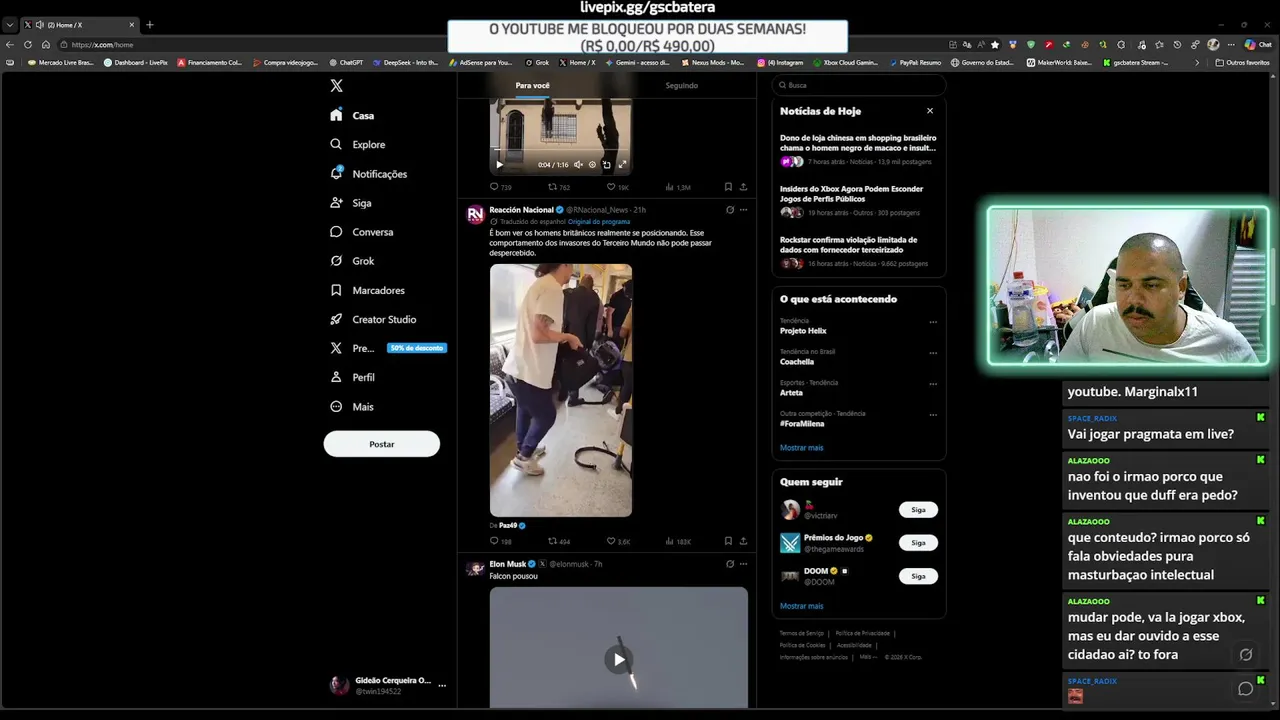Screen dimensions: 1280x720
Task: Open the Reacción Nacional post video
Action: pyautogui.click(x=561, y=390)
